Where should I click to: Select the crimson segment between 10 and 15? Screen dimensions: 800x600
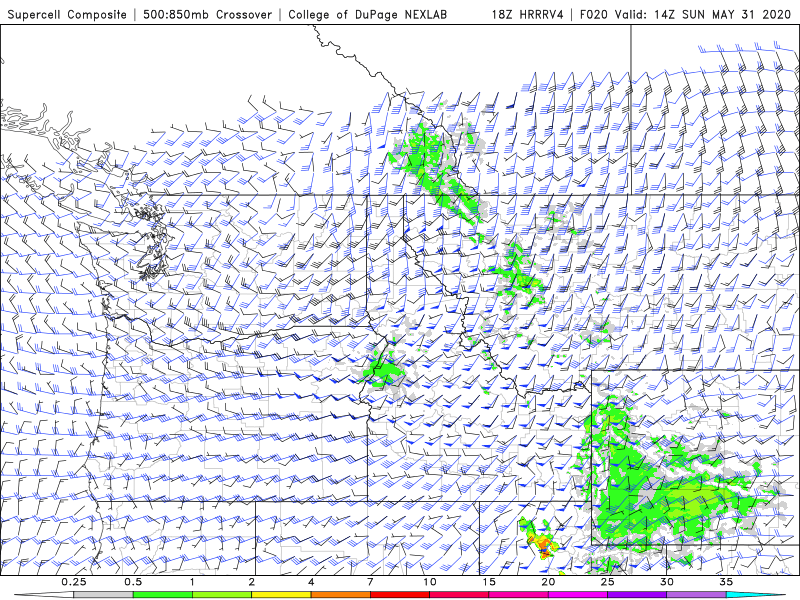[x=459, y=594]
